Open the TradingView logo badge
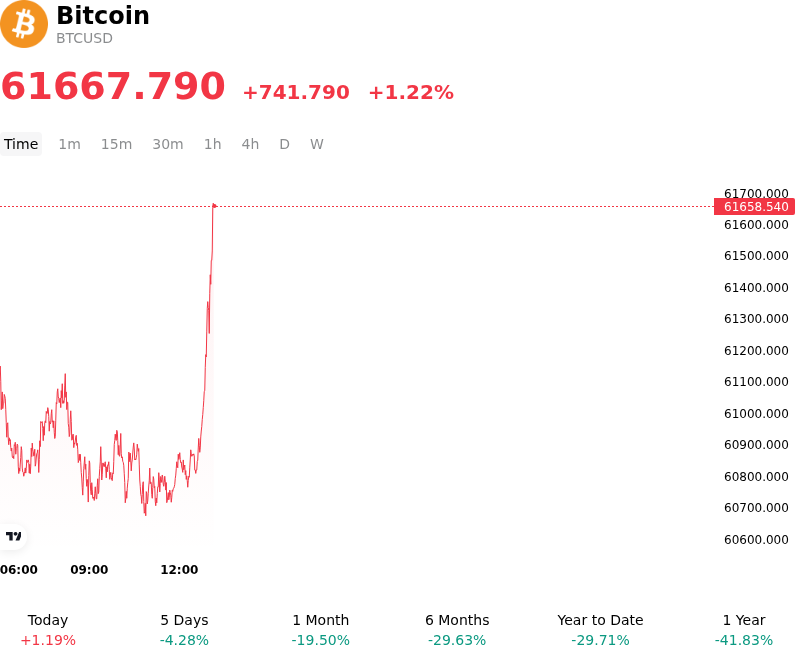Viewport: 800px width, 660px height. (13, 536)
